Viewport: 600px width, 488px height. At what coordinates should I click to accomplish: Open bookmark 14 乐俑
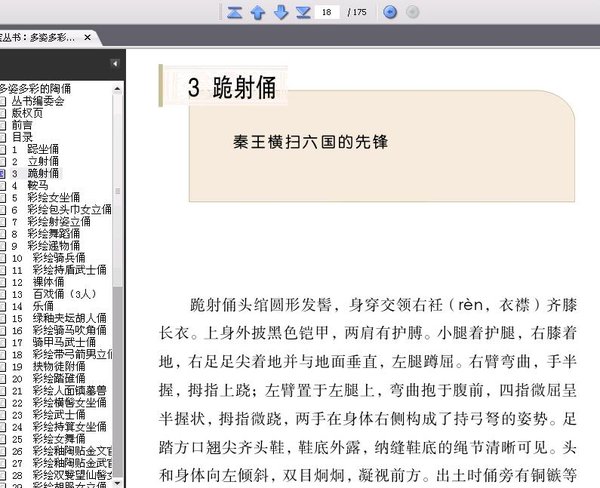(33, 306)
